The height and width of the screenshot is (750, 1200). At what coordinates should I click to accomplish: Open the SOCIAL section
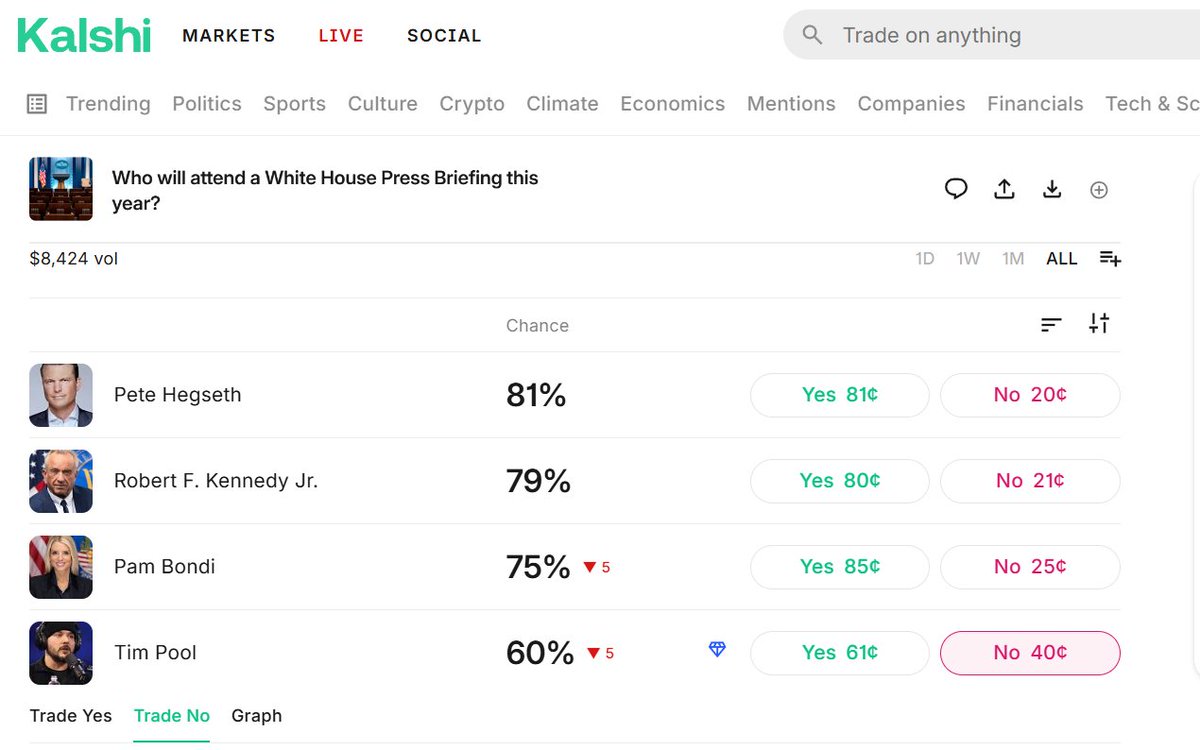click(x=444, y=36)
